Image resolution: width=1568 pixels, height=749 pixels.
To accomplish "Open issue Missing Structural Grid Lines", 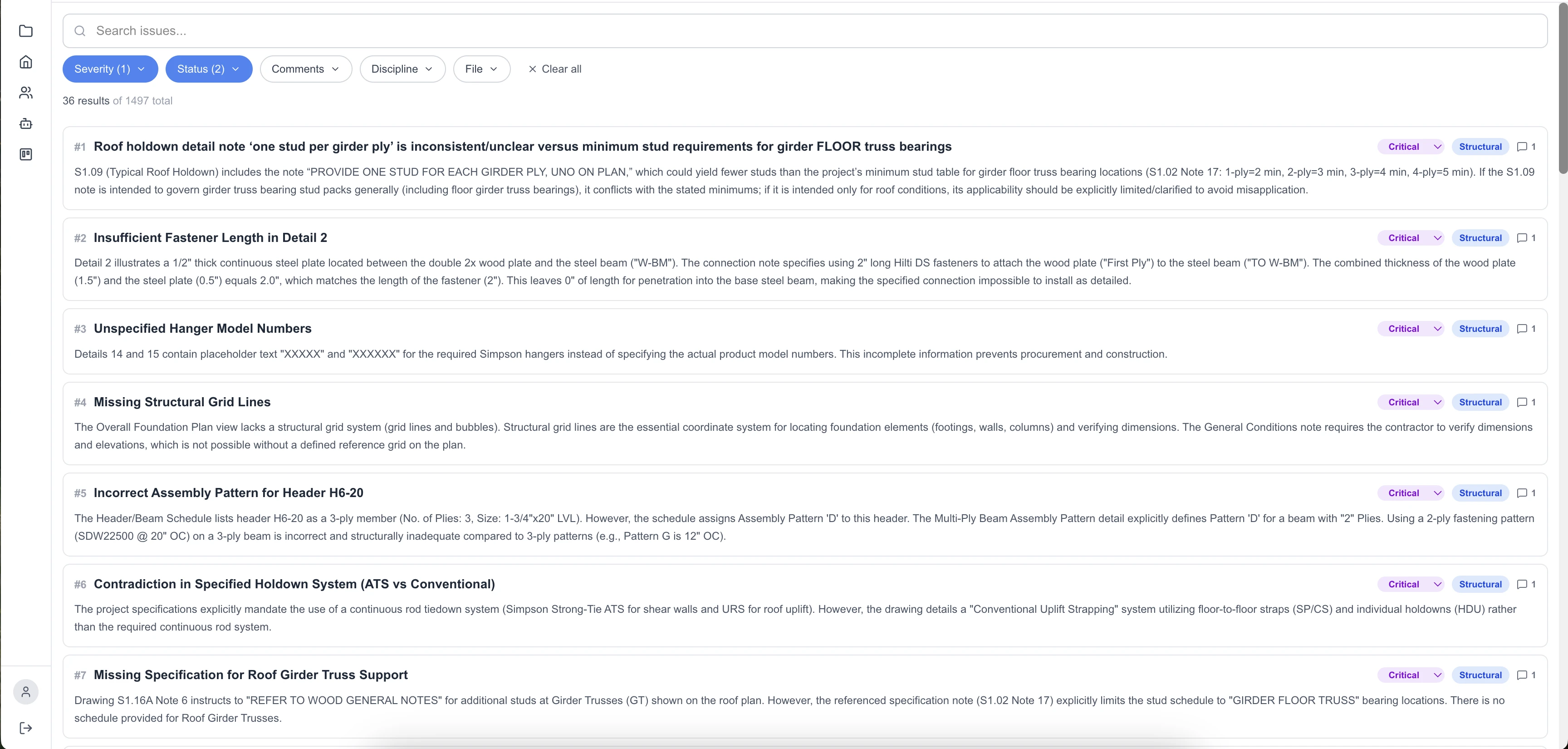I will point(182,402).
